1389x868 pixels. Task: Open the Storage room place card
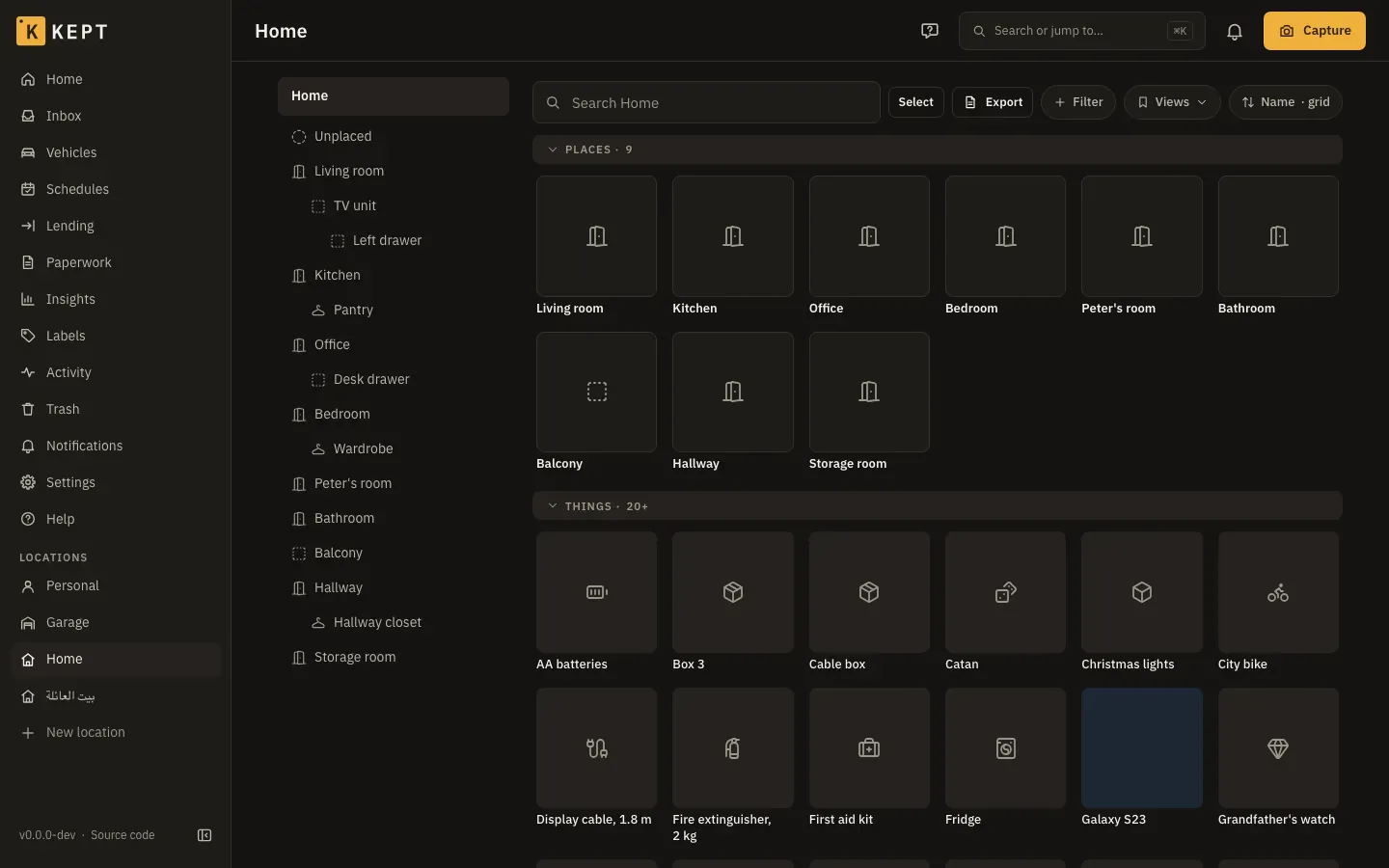(869, 401)
